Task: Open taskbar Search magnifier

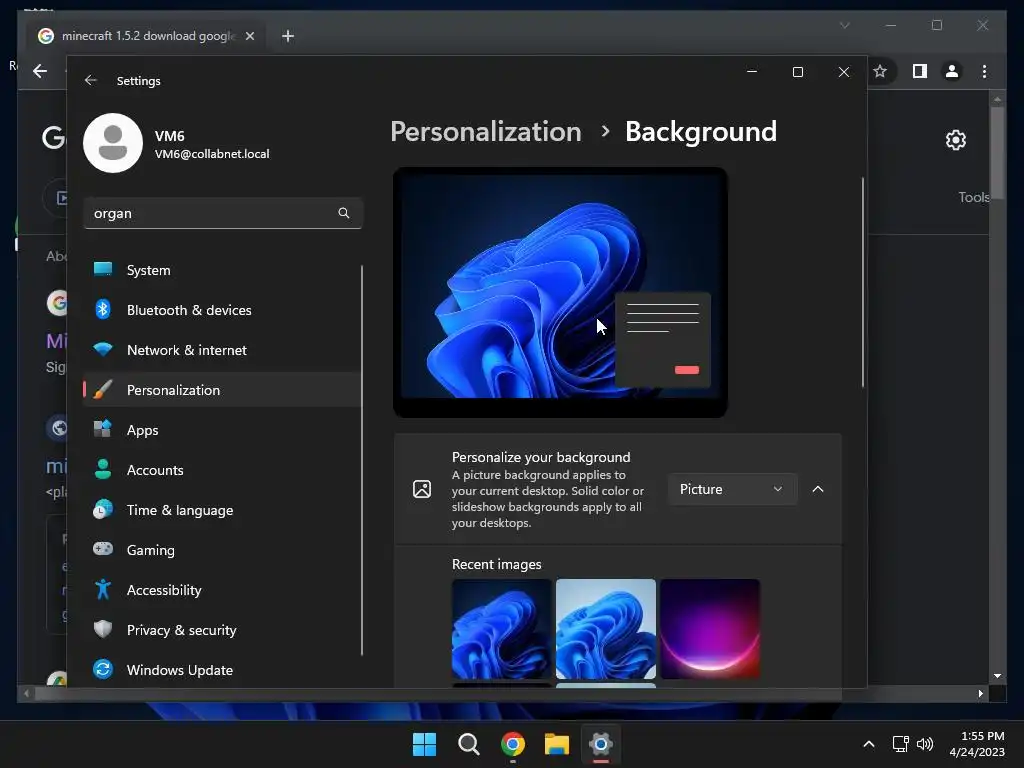Action: point(469,744)
